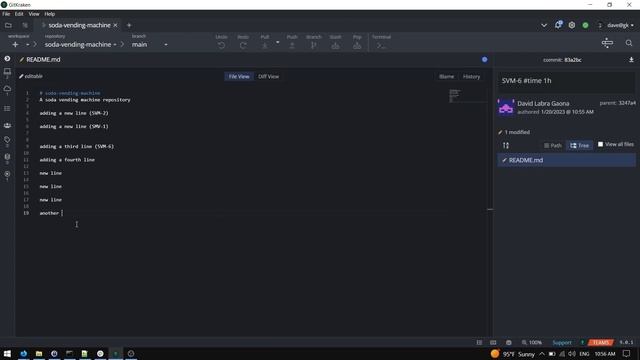Click the commit message SVM-6 #time 1h
Screen dimensions: 640x360
[x=527, y=81]
